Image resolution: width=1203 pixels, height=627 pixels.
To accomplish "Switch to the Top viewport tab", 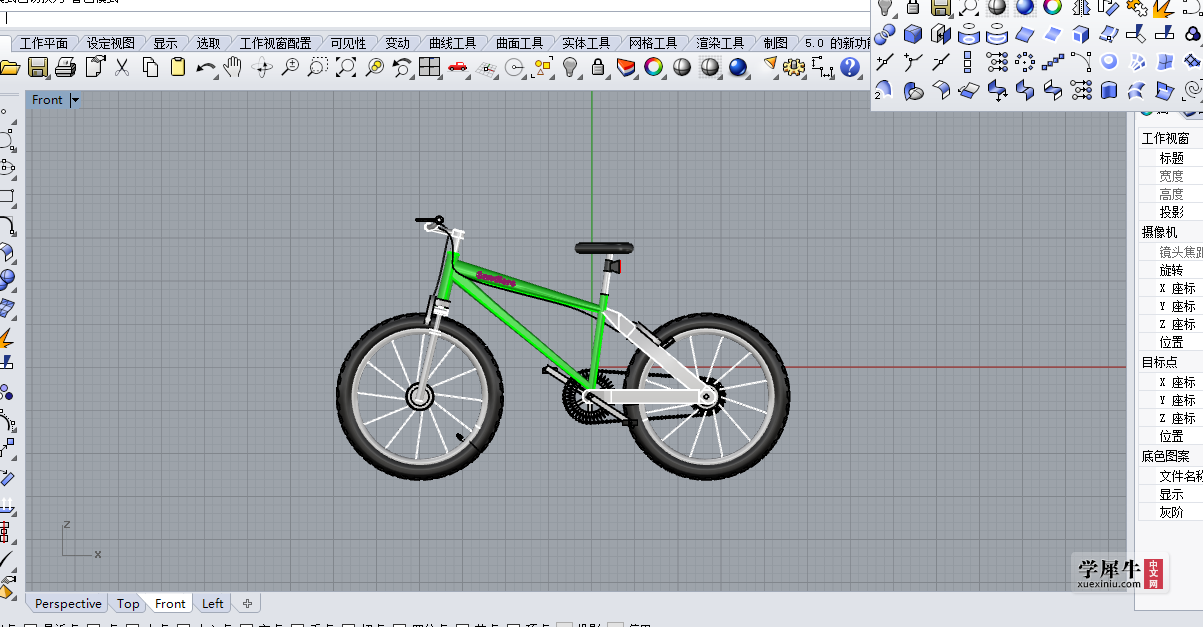I will [x=128, y=603].
